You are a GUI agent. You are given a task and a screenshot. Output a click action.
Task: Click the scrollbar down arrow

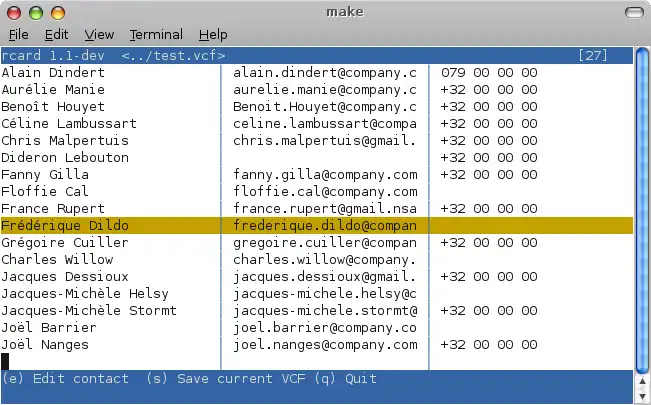click(x=642, y=379)
